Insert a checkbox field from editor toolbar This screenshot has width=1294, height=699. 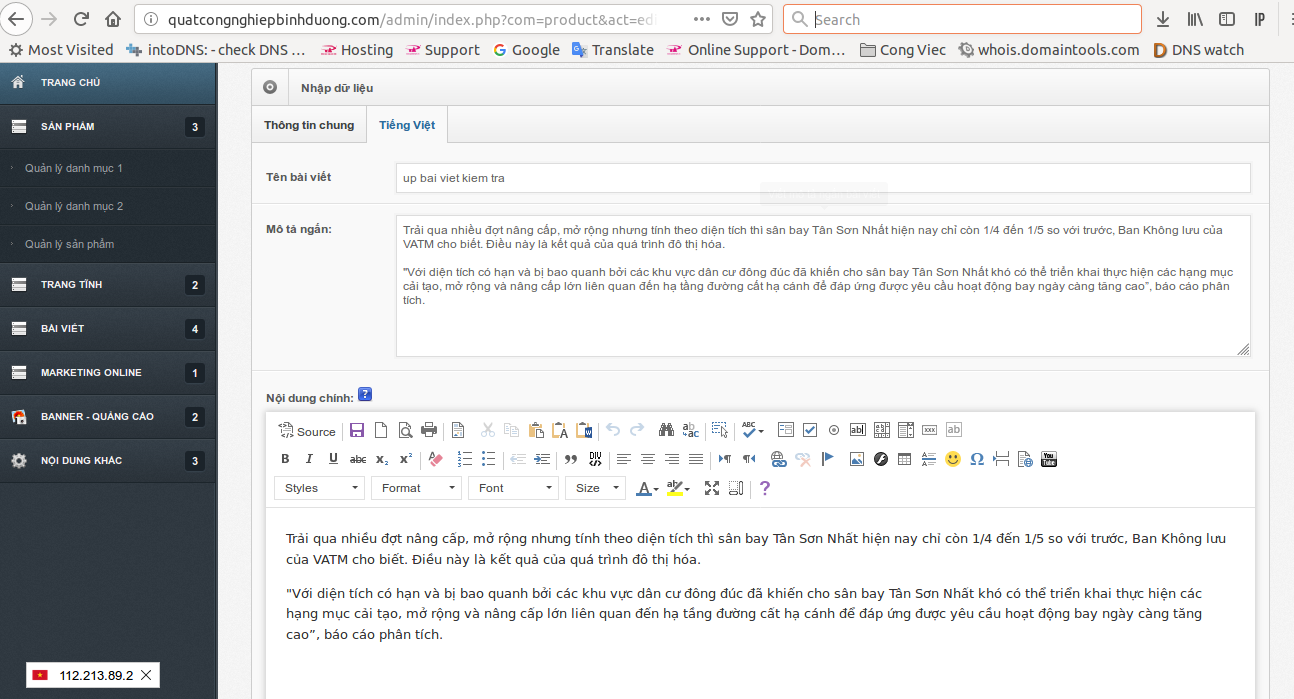810,430
